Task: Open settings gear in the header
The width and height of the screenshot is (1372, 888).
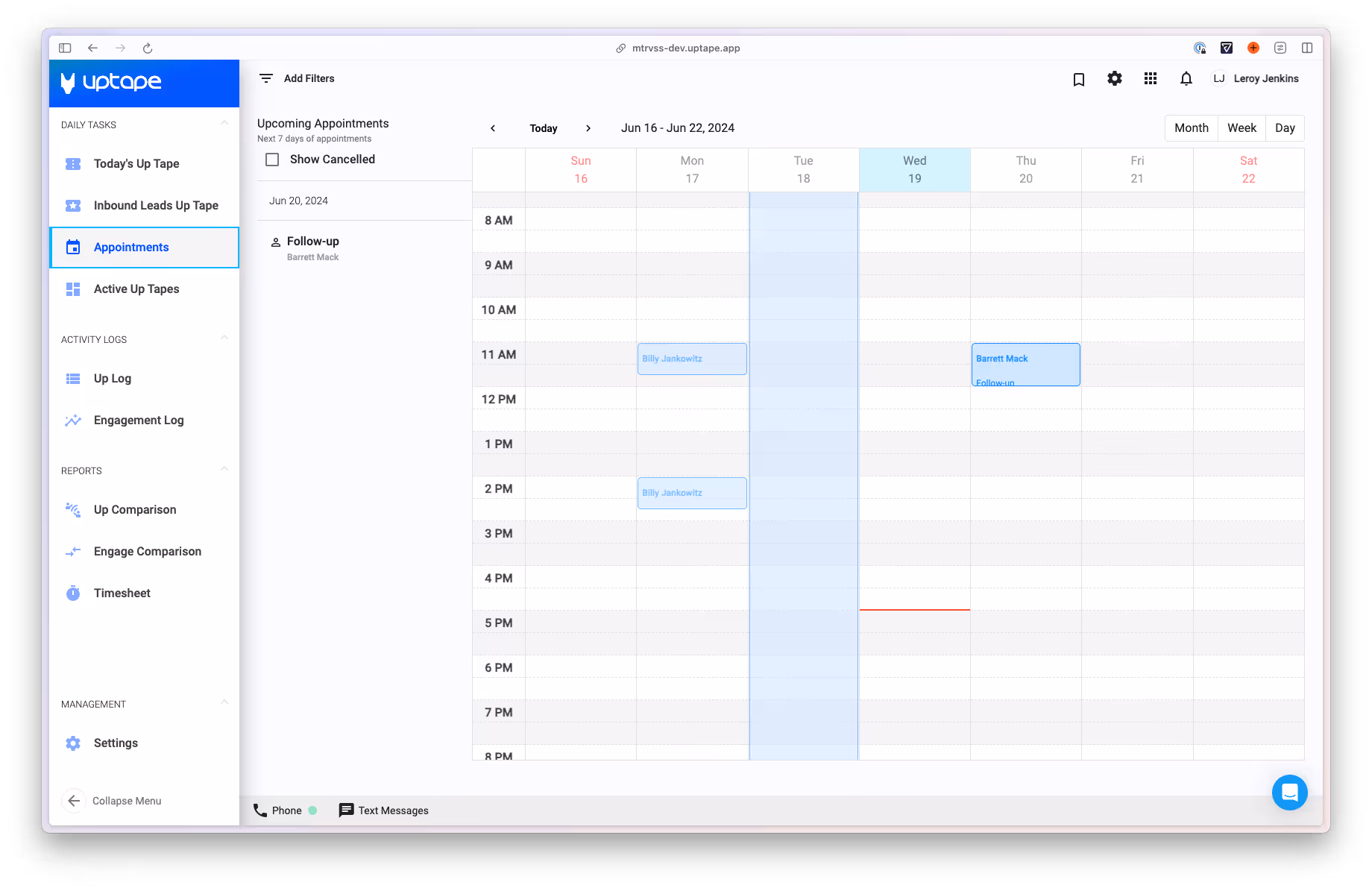Action: pyautogui.click(x=1114, y=79)
